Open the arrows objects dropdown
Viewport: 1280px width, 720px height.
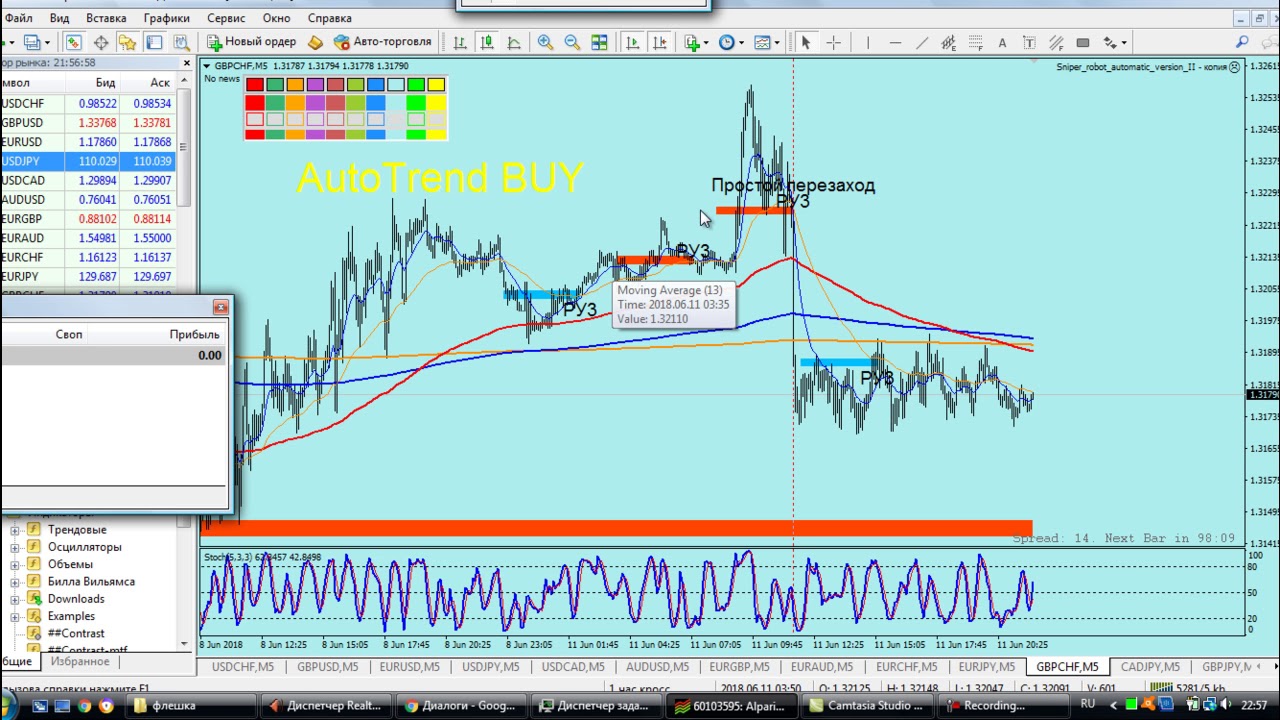[1115, 42]
